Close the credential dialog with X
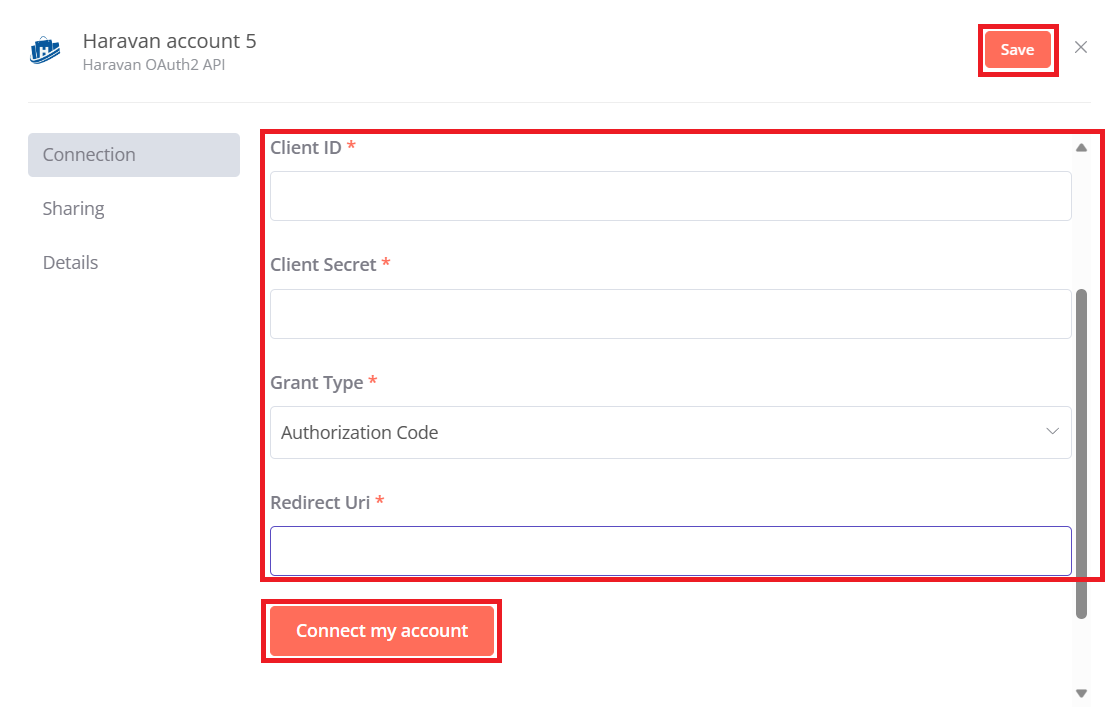The width and height of the screenshot is (1117, 728). point(1081,47)
